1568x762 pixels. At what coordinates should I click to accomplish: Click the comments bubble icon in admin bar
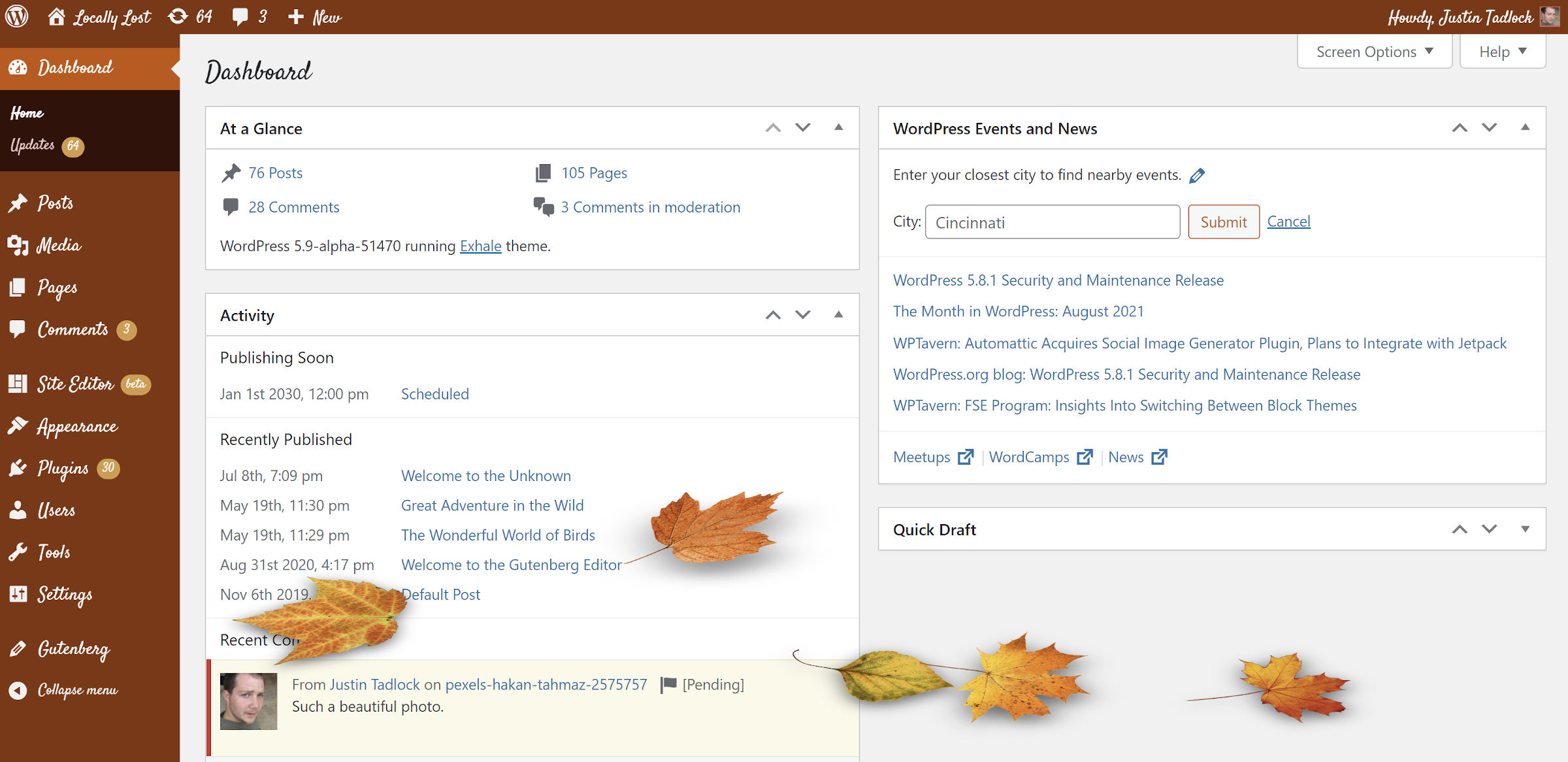(x=240, y=16)
